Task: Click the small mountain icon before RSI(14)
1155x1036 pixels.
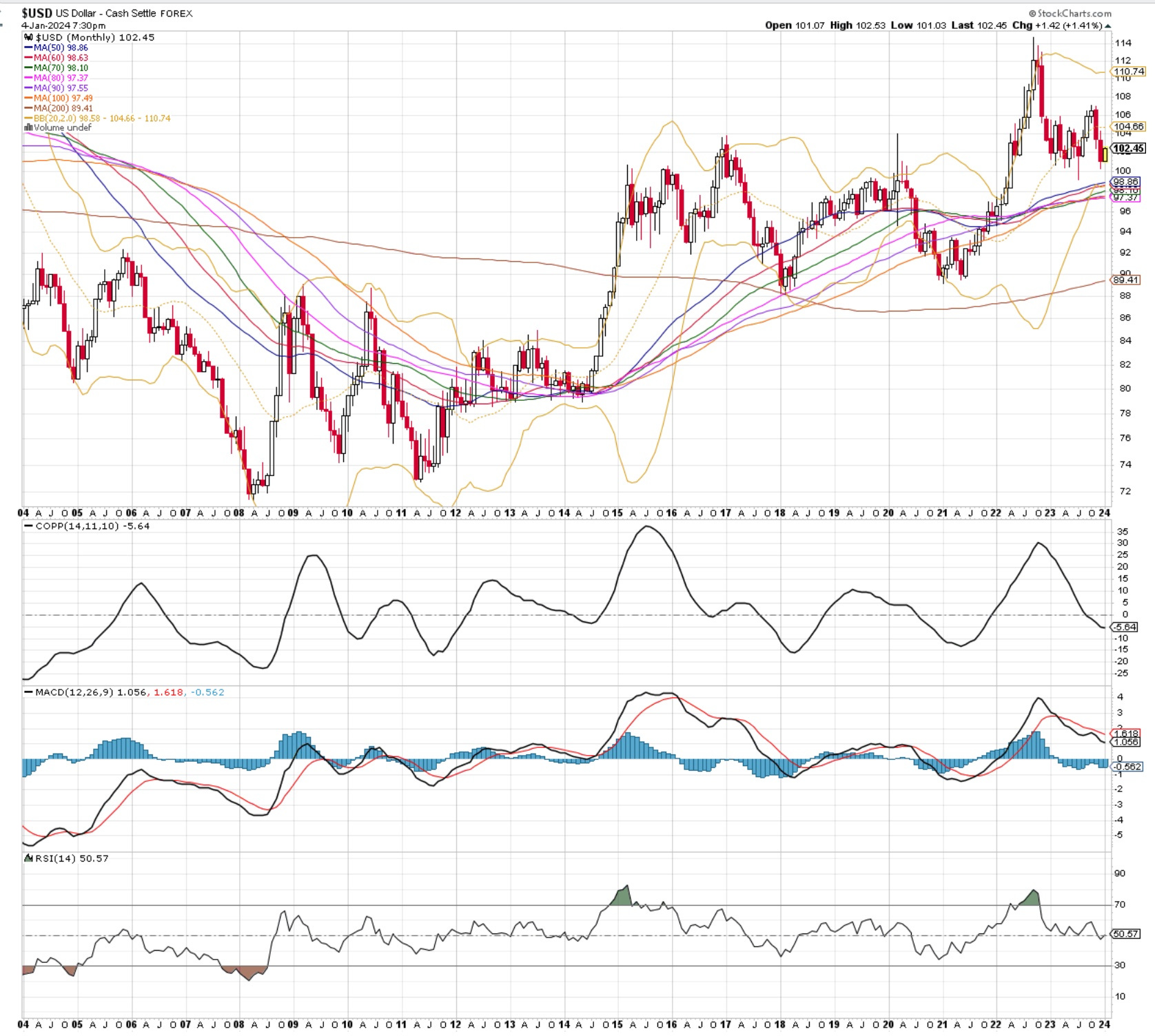Action: coord(28,858)
